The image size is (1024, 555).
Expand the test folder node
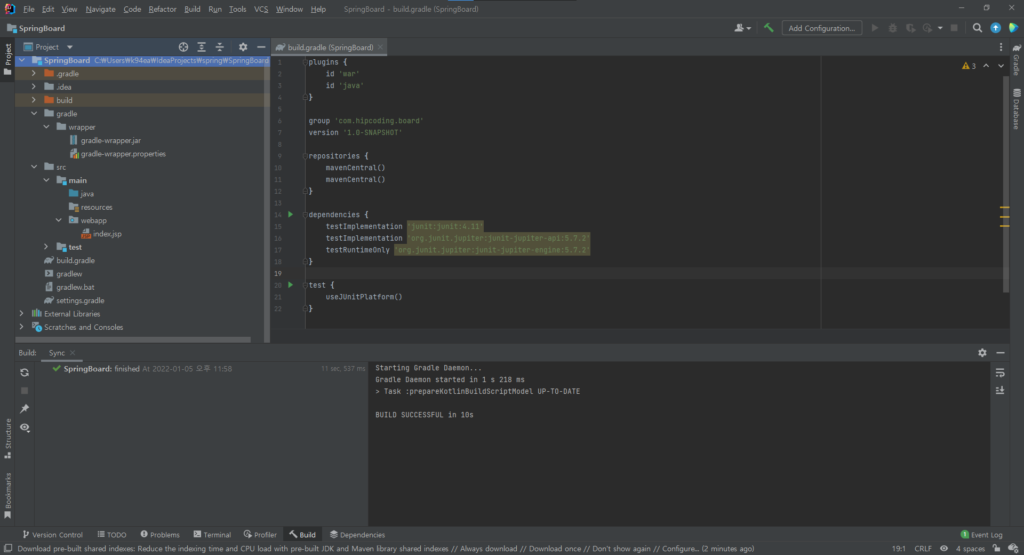coord(46,247)
